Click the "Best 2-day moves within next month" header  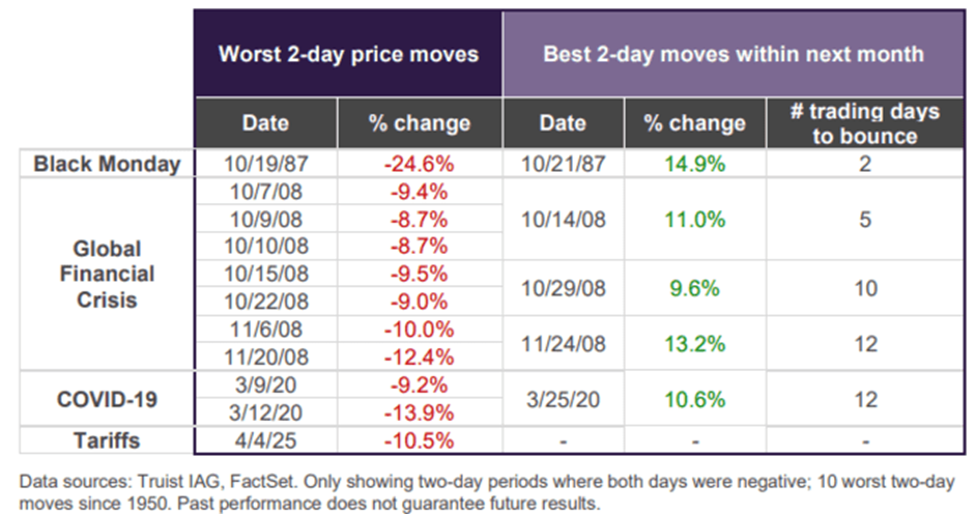click(733, 53)
